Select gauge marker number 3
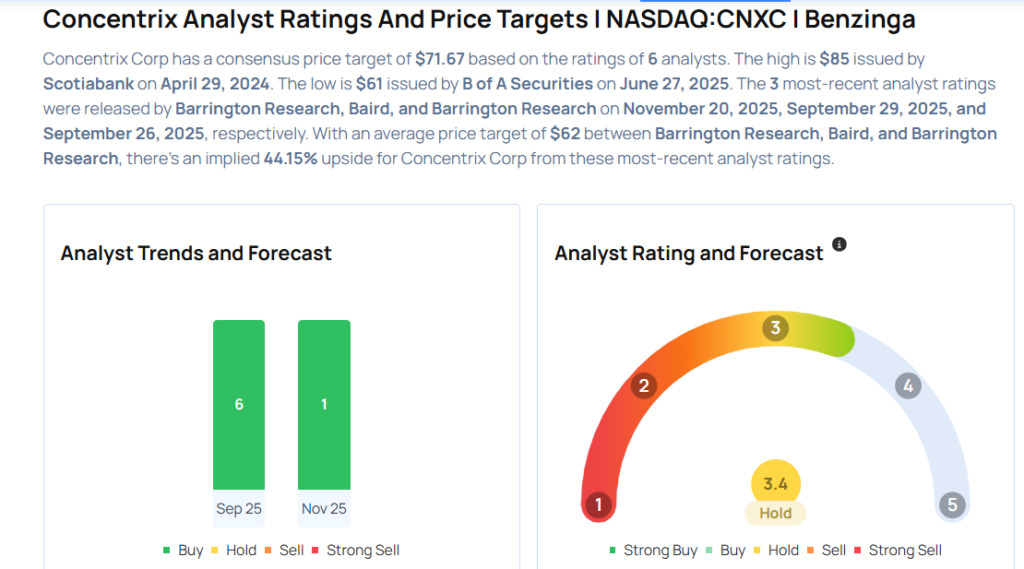 [774, 328]
